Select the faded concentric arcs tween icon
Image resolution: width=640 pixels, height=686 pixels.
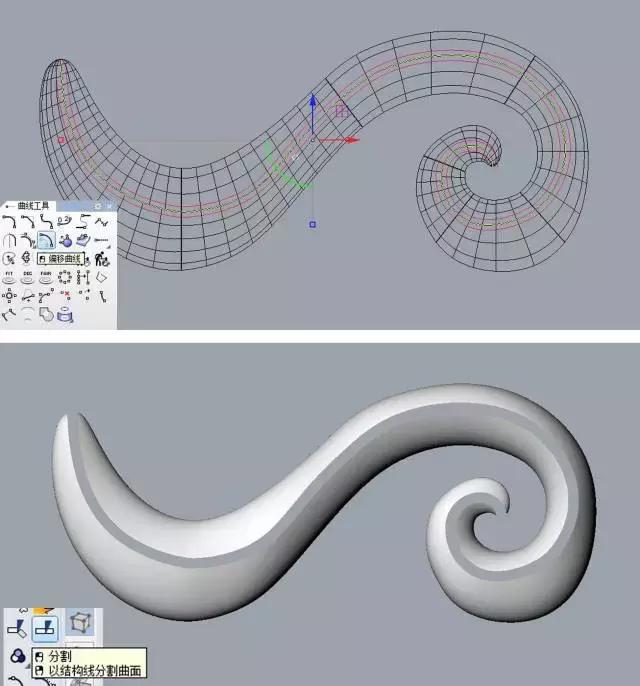28,314
